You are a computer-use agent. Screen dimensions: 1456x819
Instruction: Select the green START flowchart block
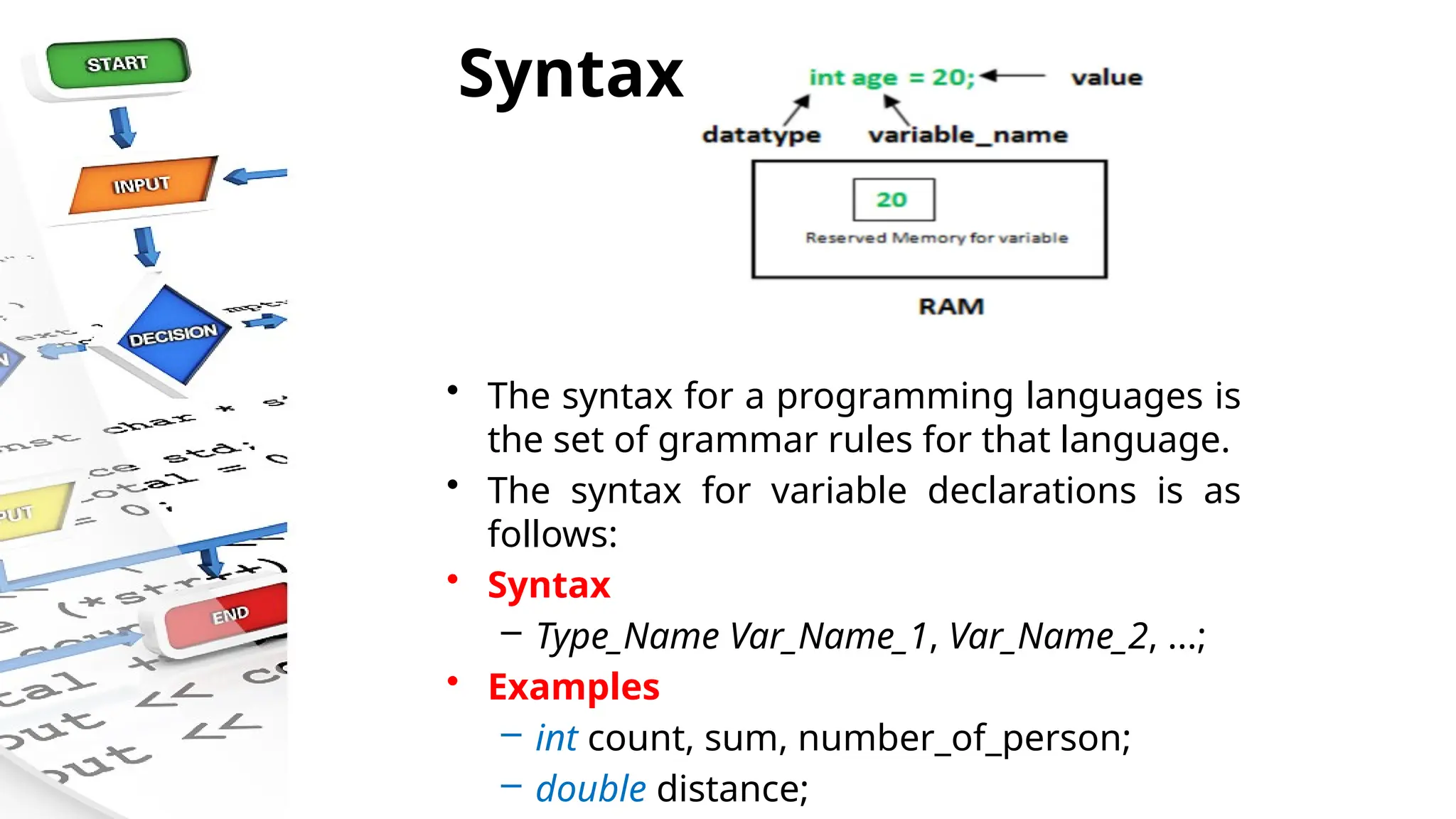118,63
